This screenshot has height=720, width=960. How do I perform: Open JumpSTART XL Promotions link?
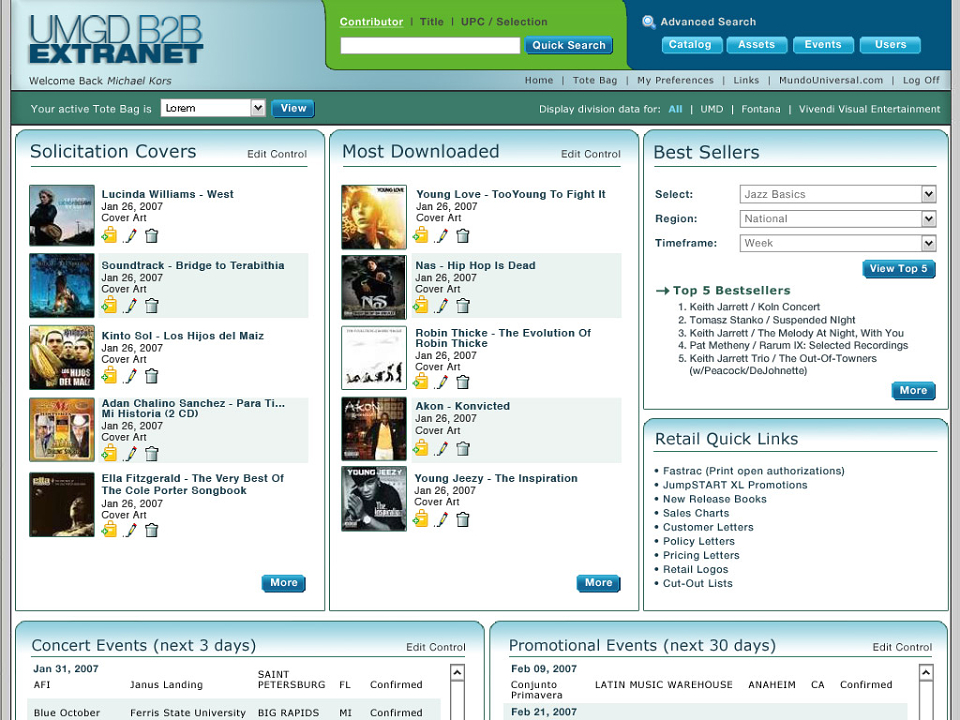735,485
